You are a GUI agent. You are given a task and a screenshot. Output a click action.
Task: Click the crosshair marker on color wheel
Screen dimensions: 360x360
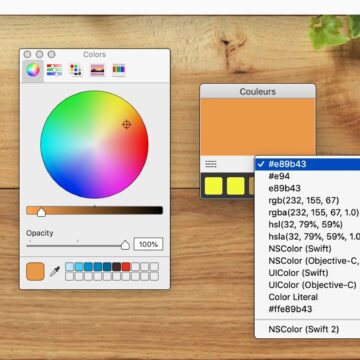(x=126, y=125)
